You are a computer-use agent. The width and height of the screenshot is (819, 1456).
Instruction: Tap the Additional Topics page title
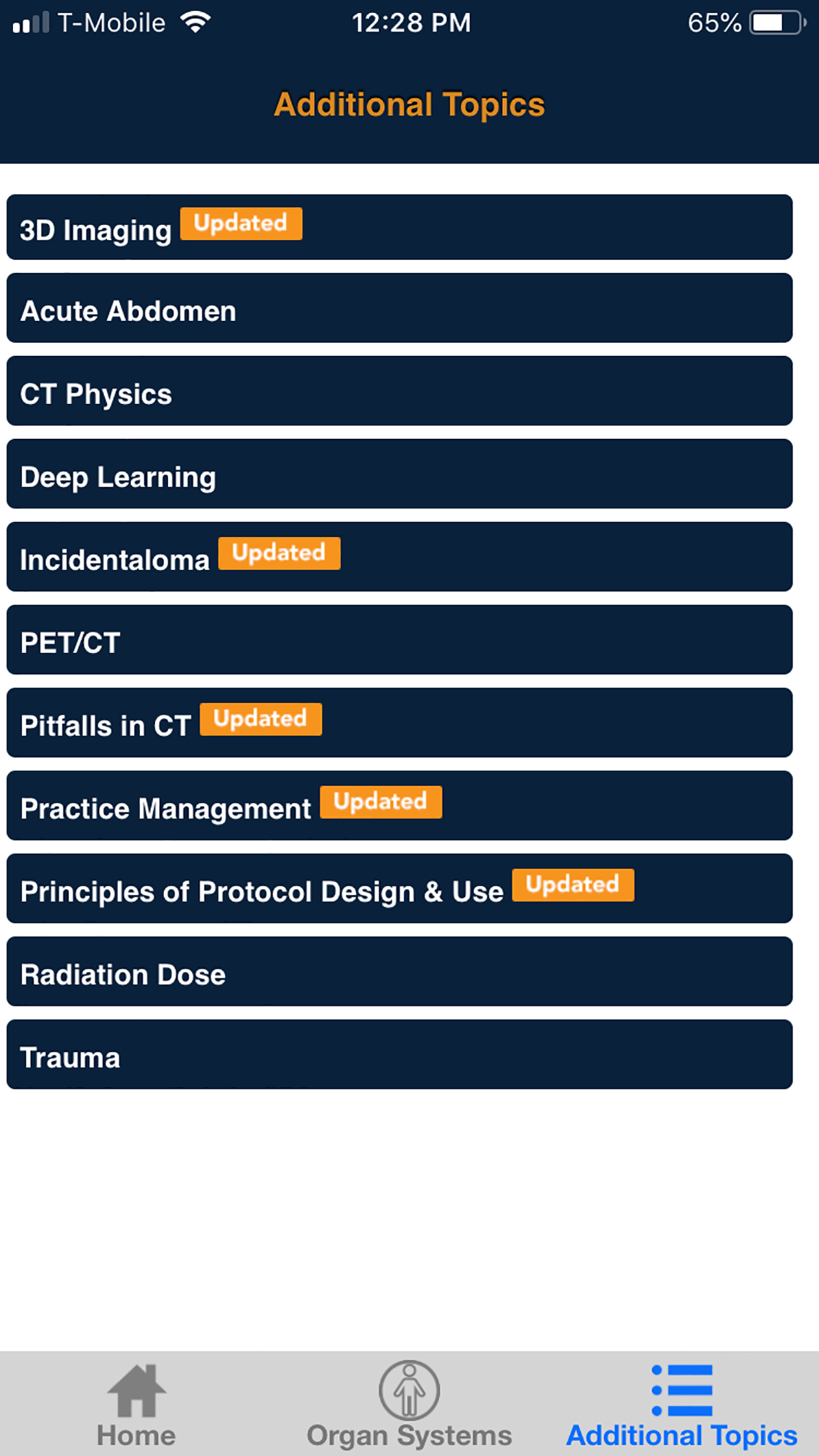tap(409, 105)
